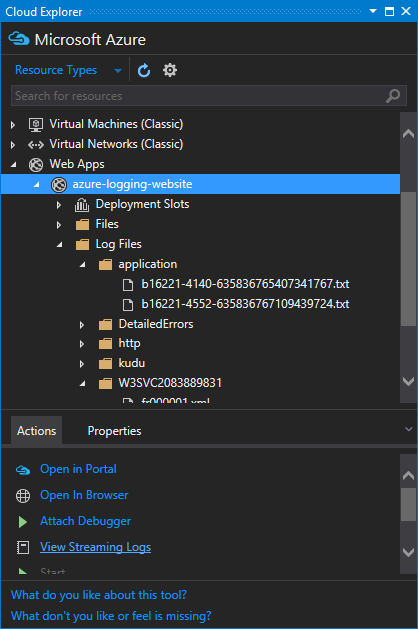Click the tree scrollbar down arrow
Image resolution: width=418 pixels, height=629 pixels.
[x=408, y=381]
